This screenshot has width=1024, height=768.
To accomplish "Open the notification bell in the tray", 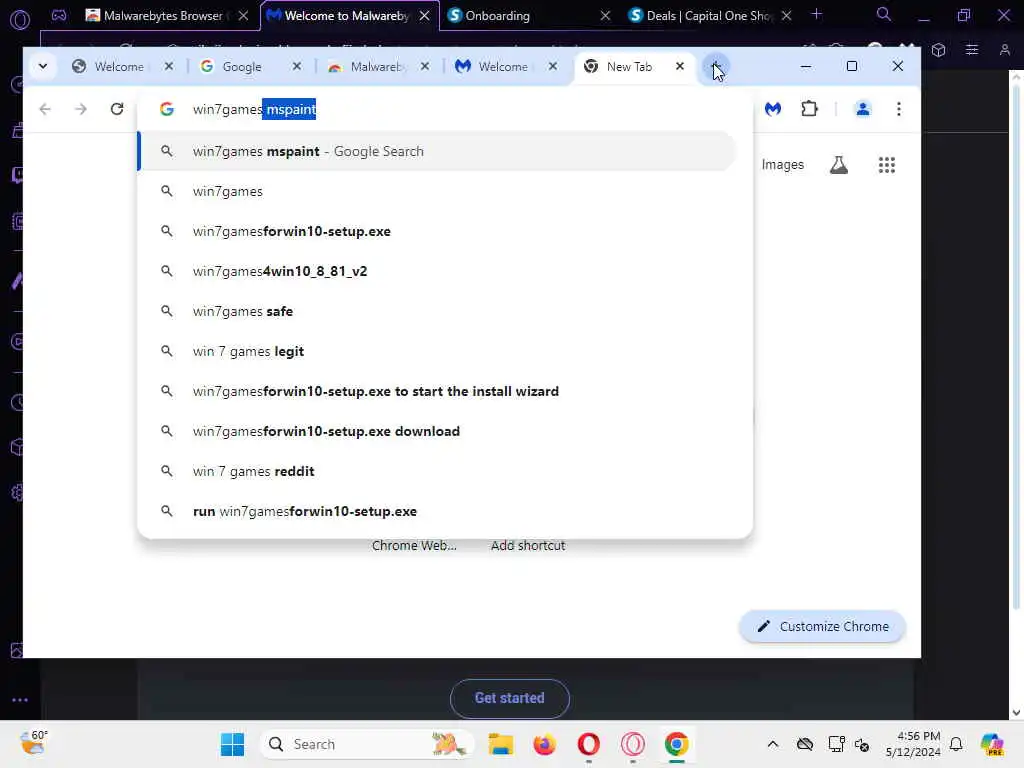I will (x=956, y=744).
